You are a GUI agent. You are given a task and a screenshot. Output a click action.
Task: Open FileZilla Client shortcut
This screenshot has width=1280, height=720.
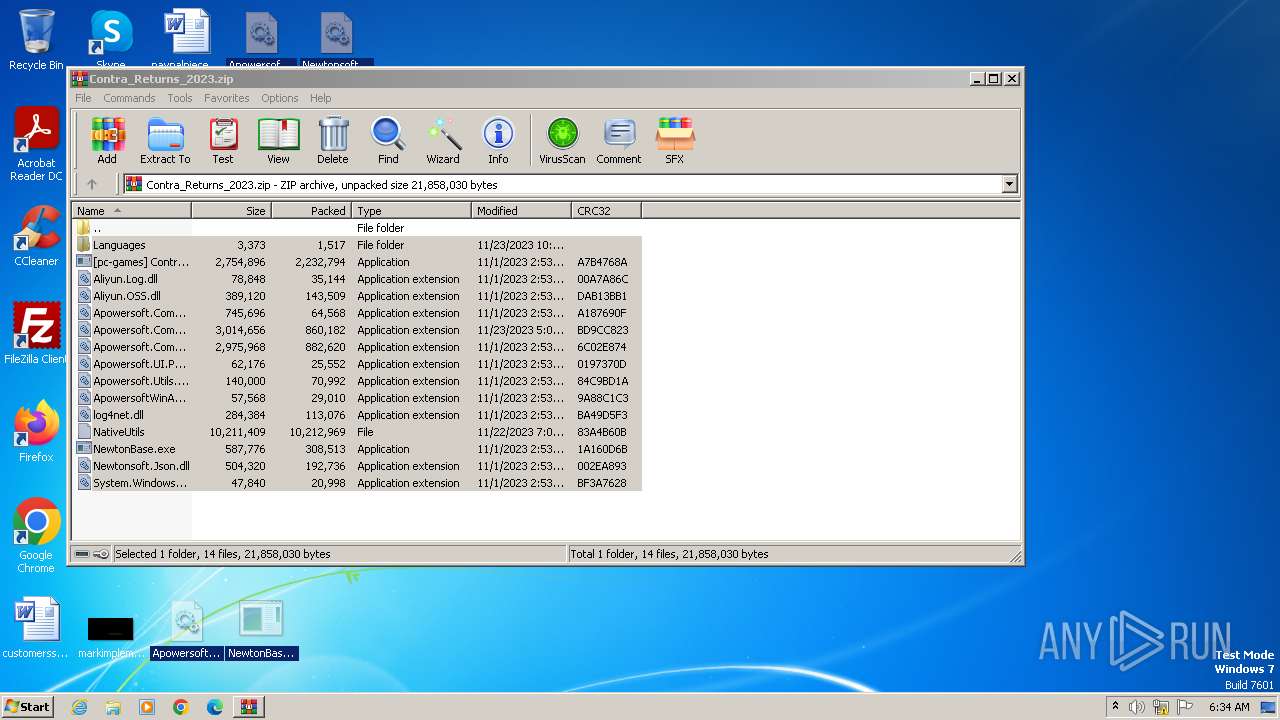coord(36,334)
